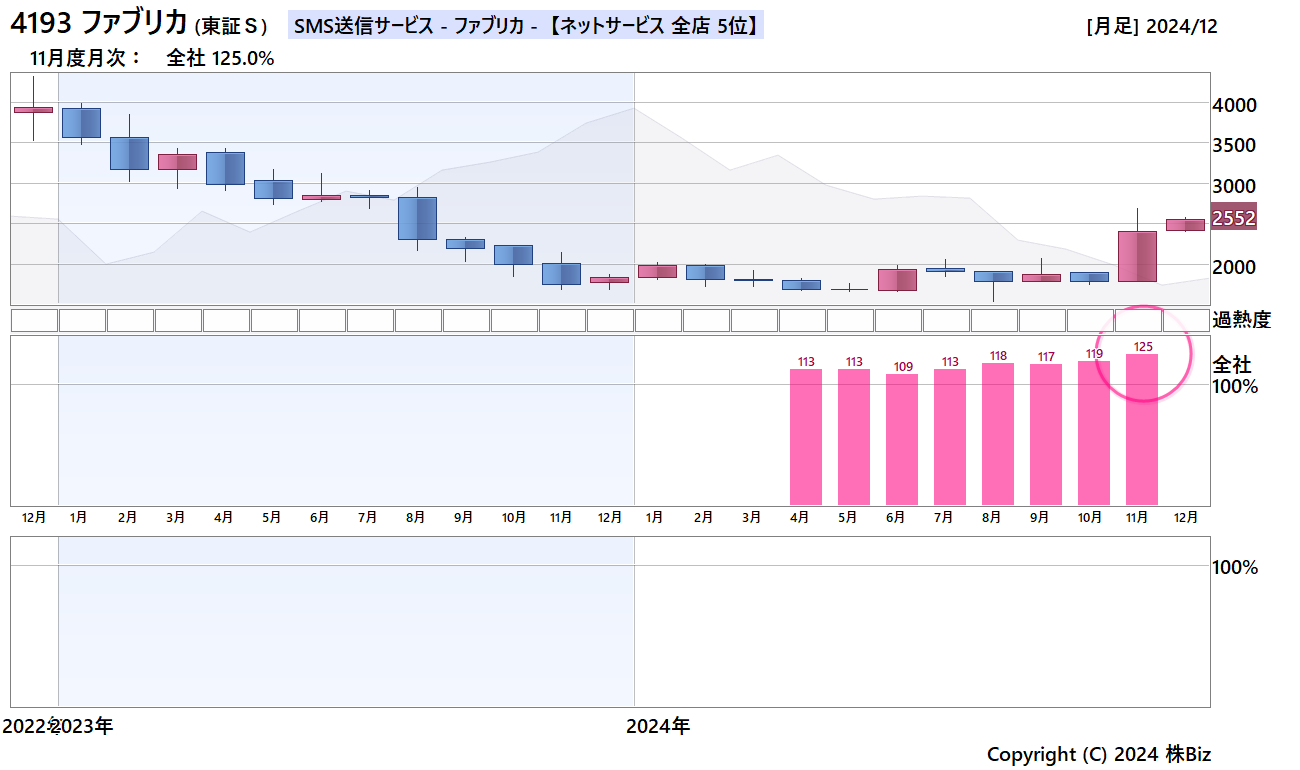
Task: Click the 過熱度 box above the 125 bar
Action: point(1138,320)
